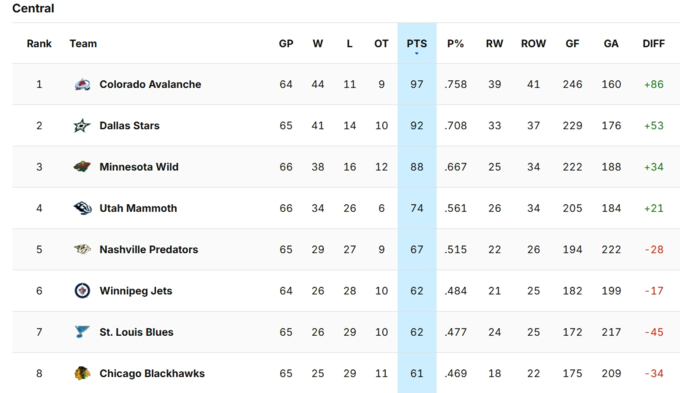Image resolution: width=680 pixels, height=393 pixels.
Task: Sort by the ROW column header
Action: [533, 44]
